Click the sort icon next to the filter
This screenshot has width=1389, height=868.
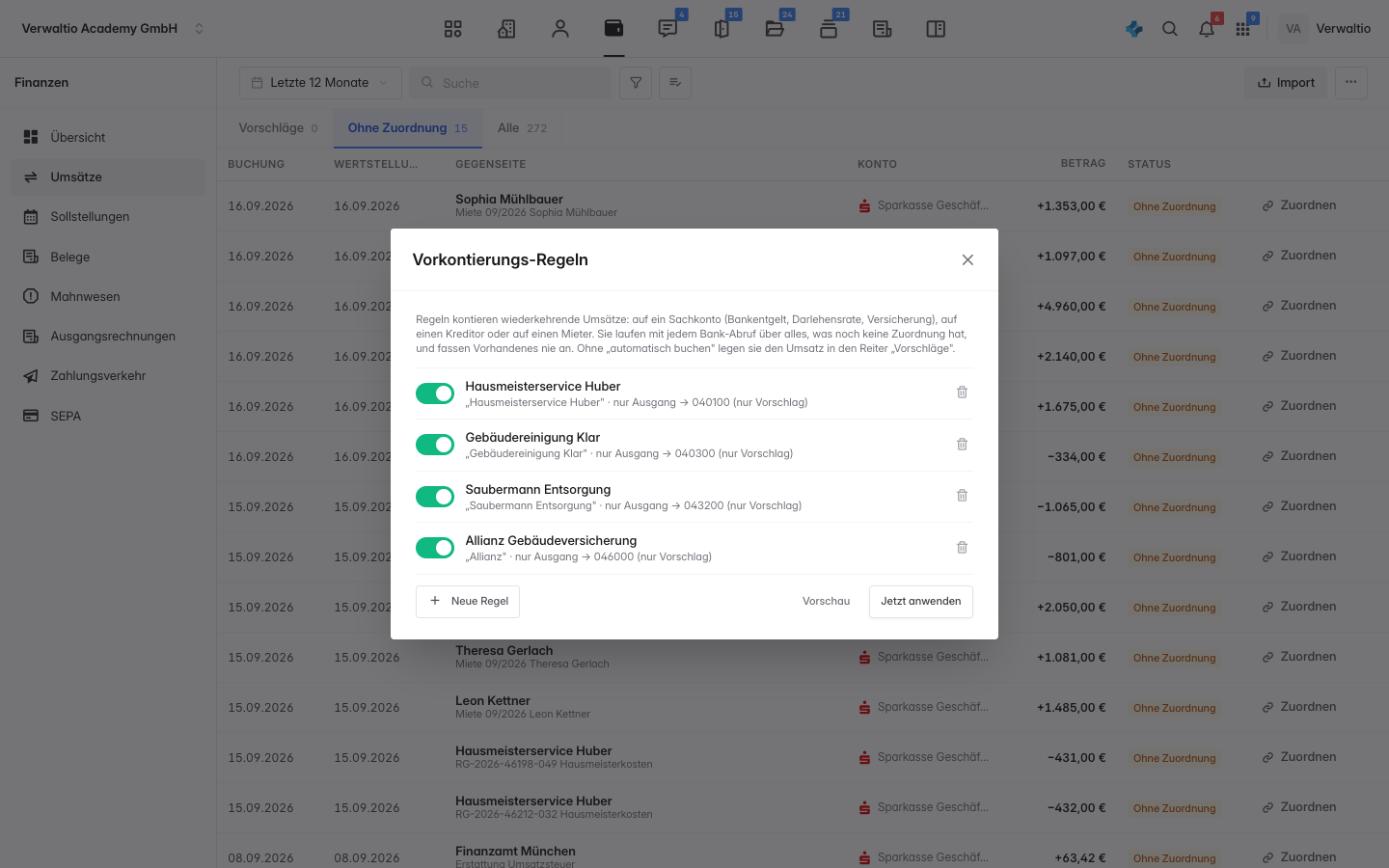pyautogui.click(x=675, y=83)
